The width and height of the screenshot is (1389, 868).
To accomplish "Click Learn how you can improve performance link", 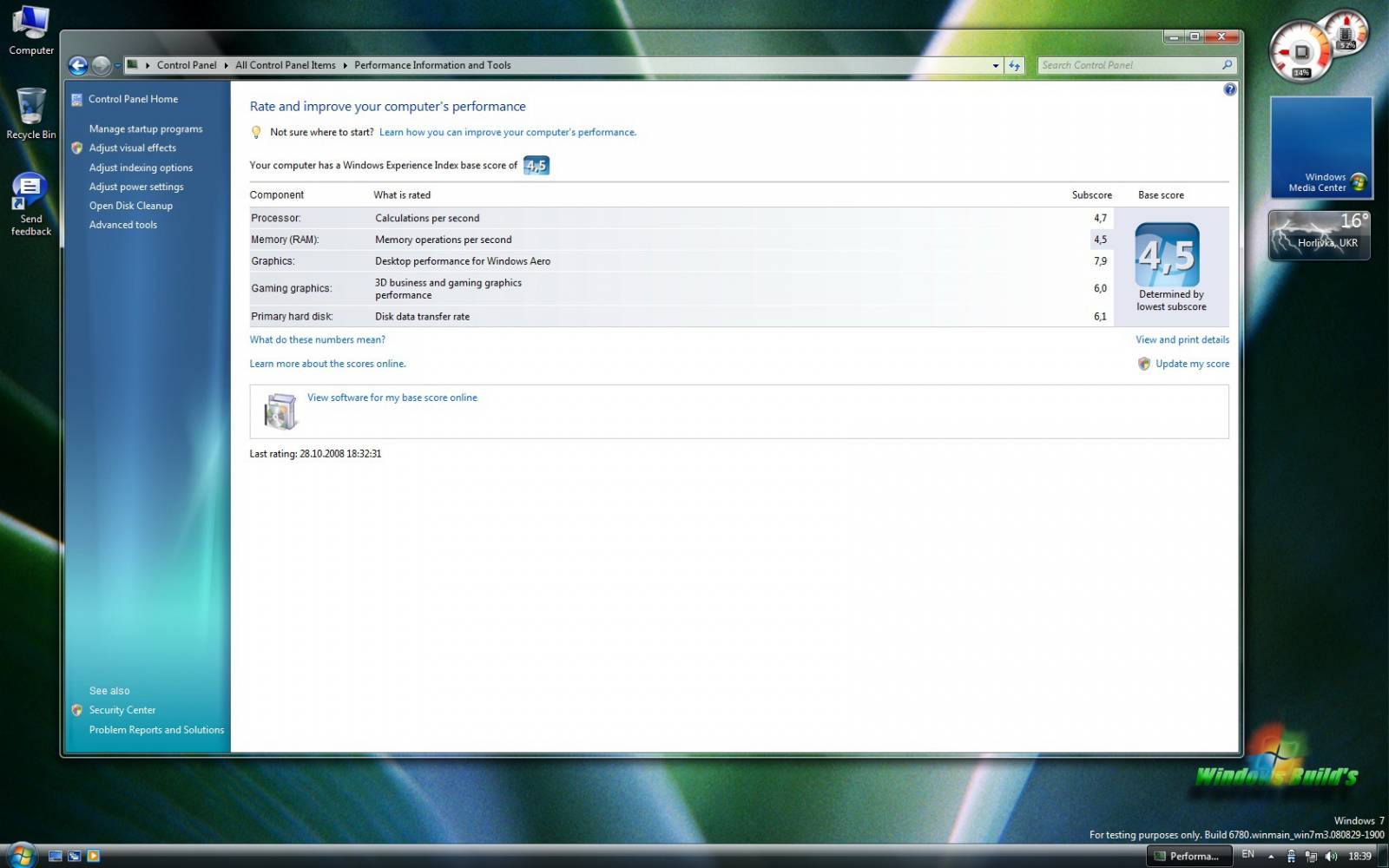I will tap(508, 132).
